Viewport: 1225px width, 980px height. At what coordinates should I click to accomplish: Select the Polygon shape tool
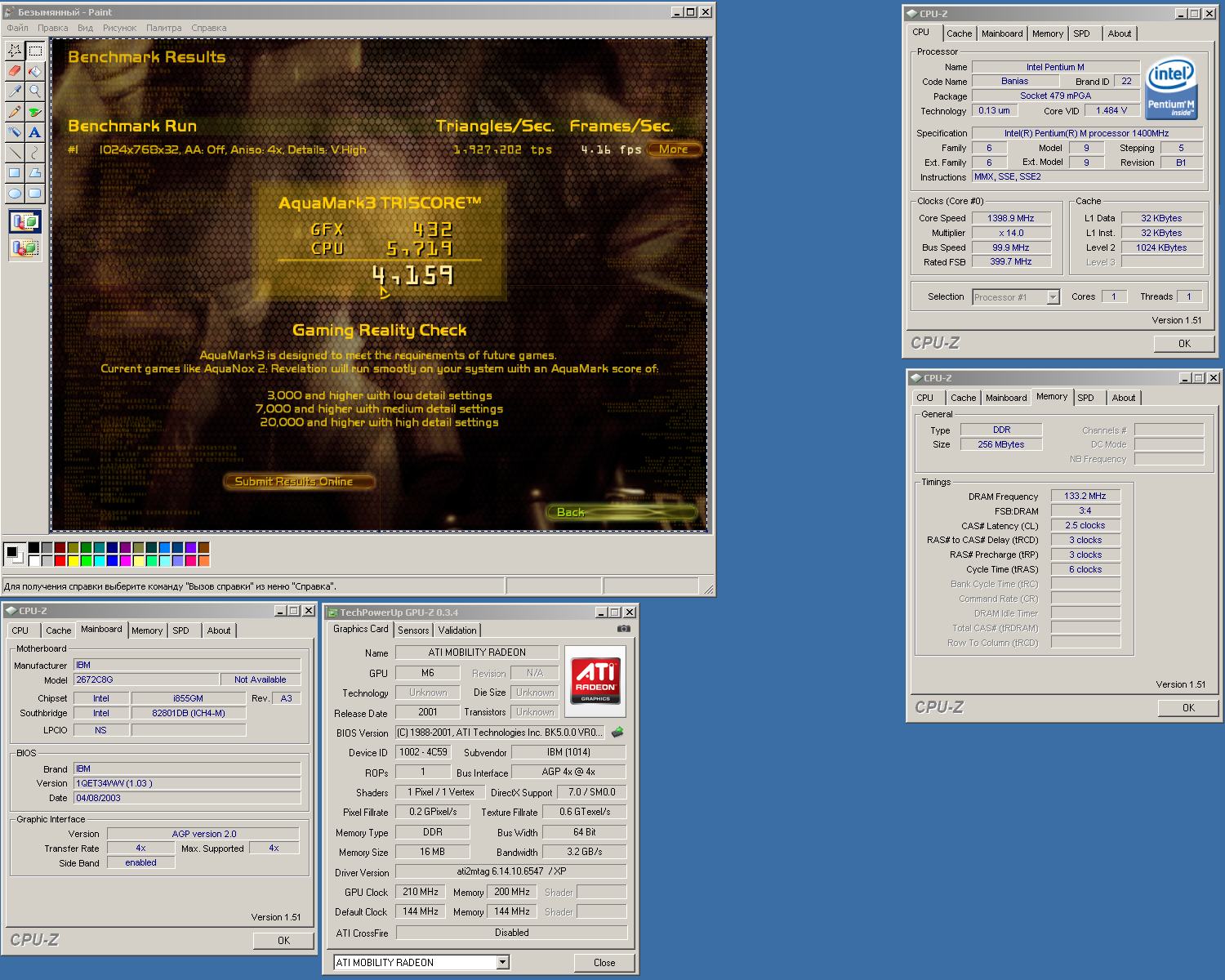(35, 173)
